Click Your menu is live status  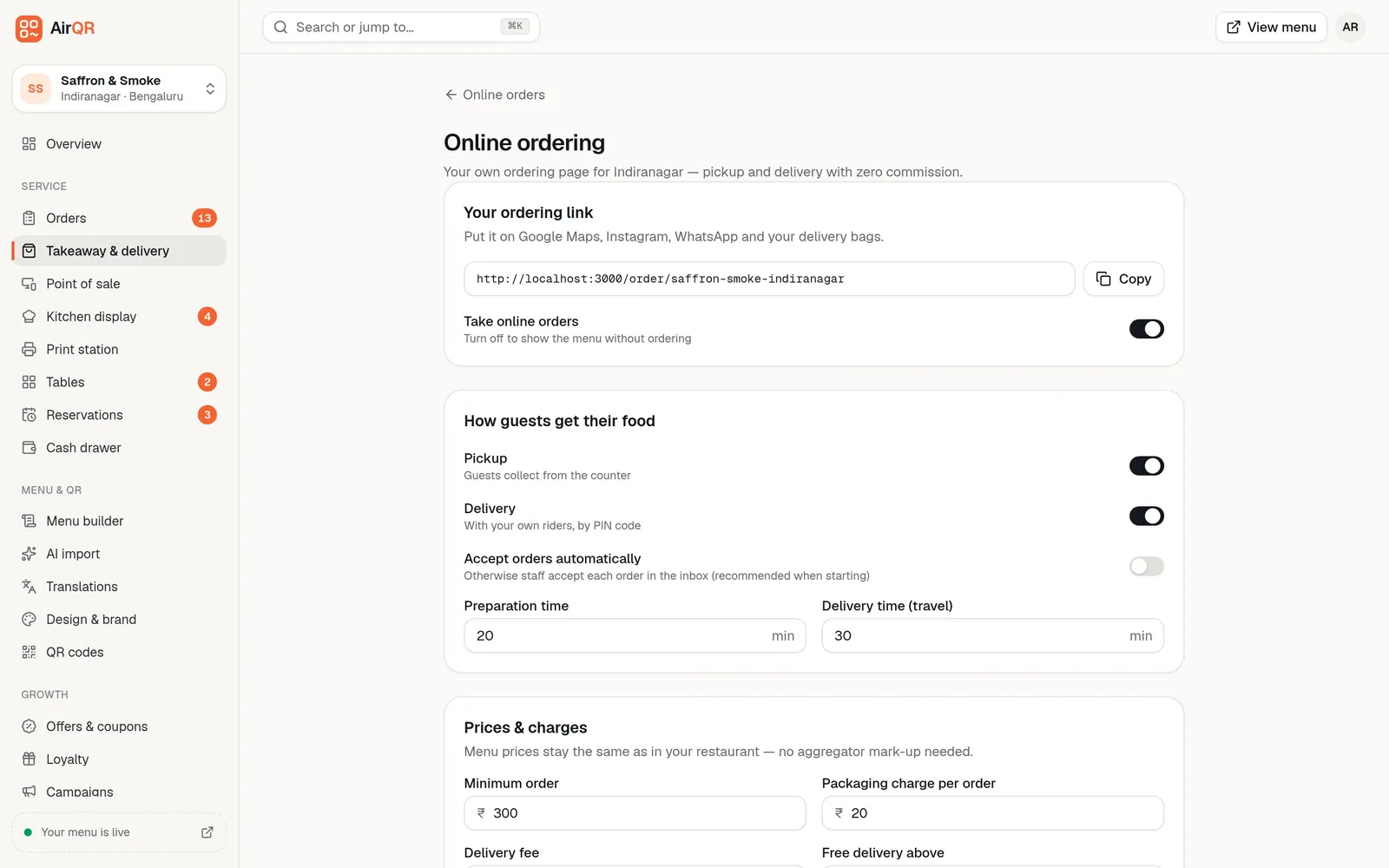[119, 832]
